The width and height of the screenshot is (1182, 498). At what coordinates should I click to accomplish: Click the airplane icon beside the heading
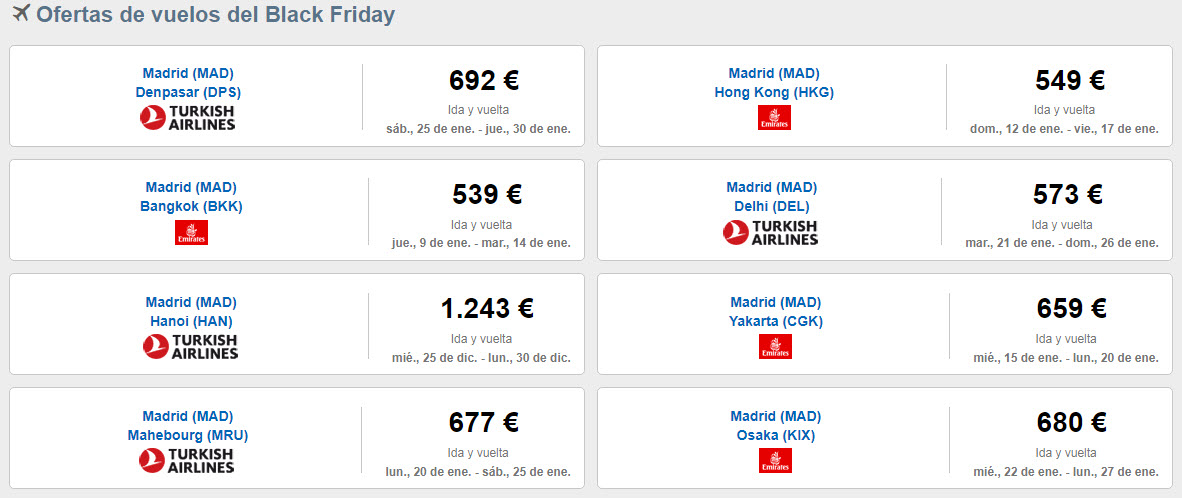[21, 13]
